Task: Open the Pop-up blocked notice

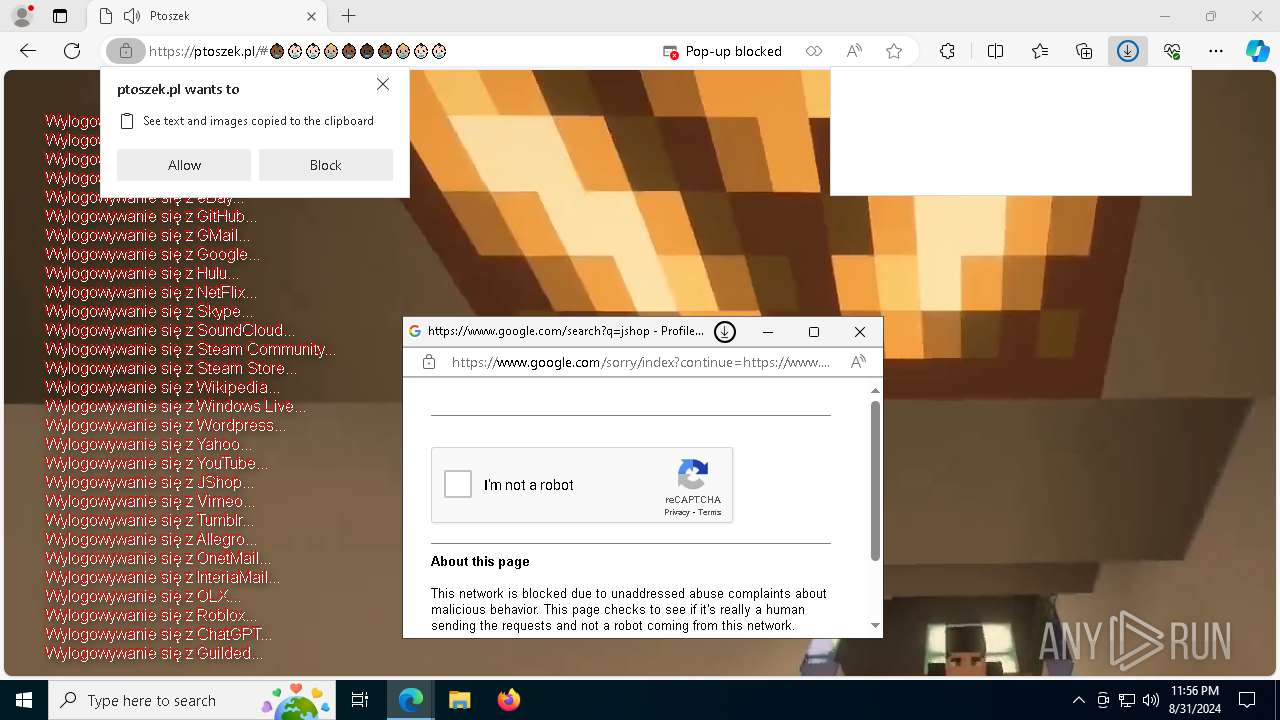Action: pos(722,51)
